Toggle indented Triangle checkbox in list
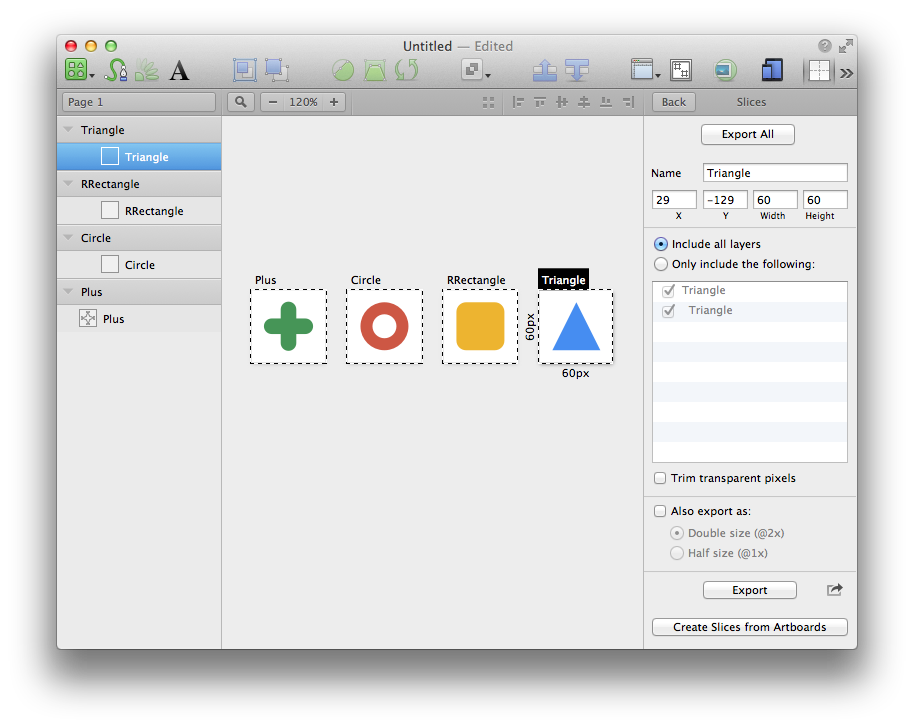914x728 pixels. 669,311
